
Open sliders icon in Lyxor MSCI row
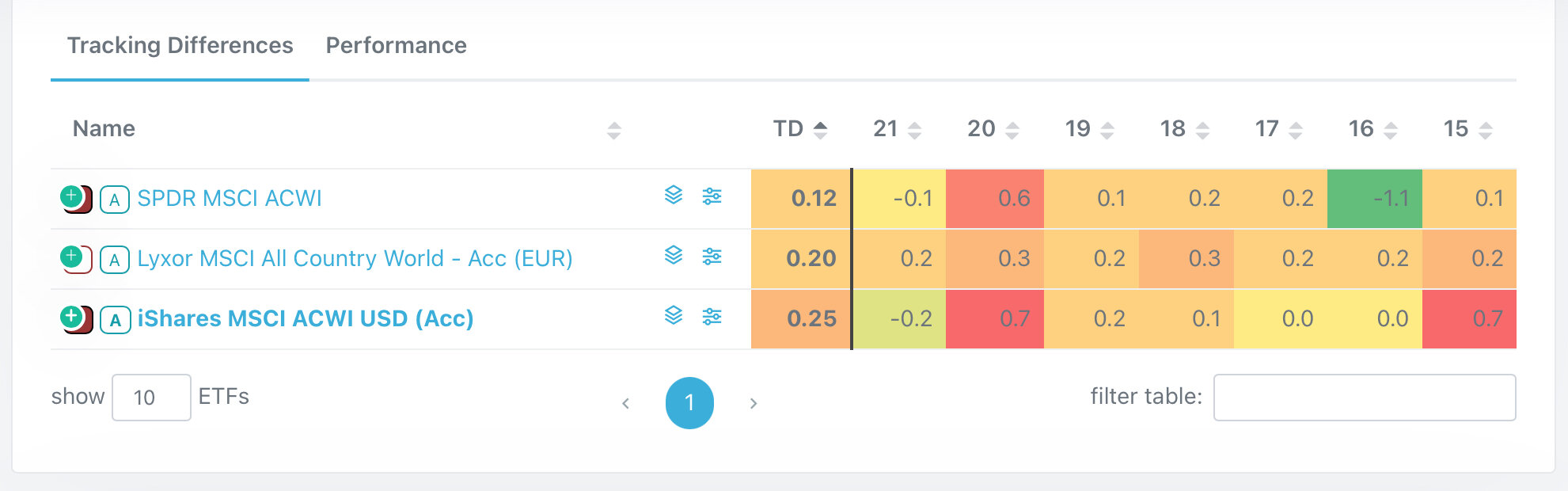(712, 256)
